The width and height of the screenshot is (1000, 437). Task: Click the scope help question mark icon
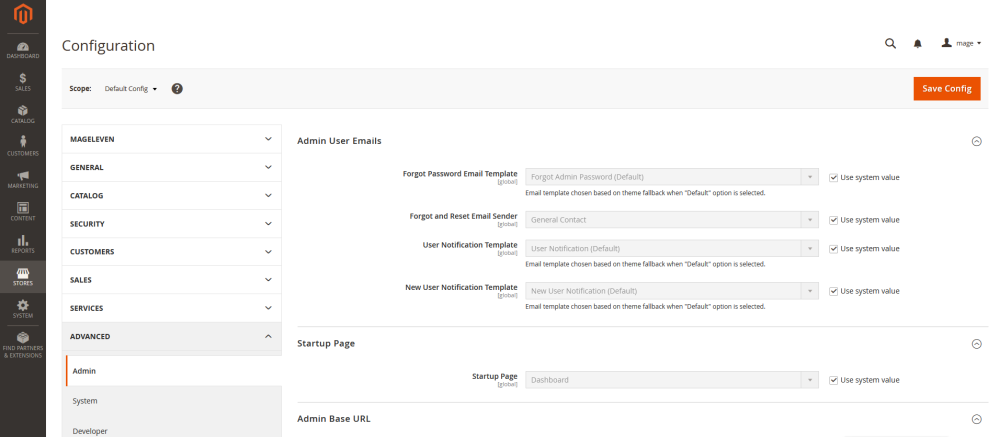pos(177,88)
